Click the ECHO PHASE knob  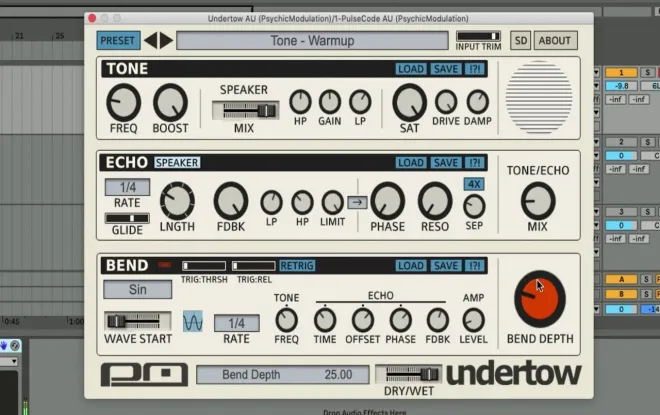pos(387,200)
